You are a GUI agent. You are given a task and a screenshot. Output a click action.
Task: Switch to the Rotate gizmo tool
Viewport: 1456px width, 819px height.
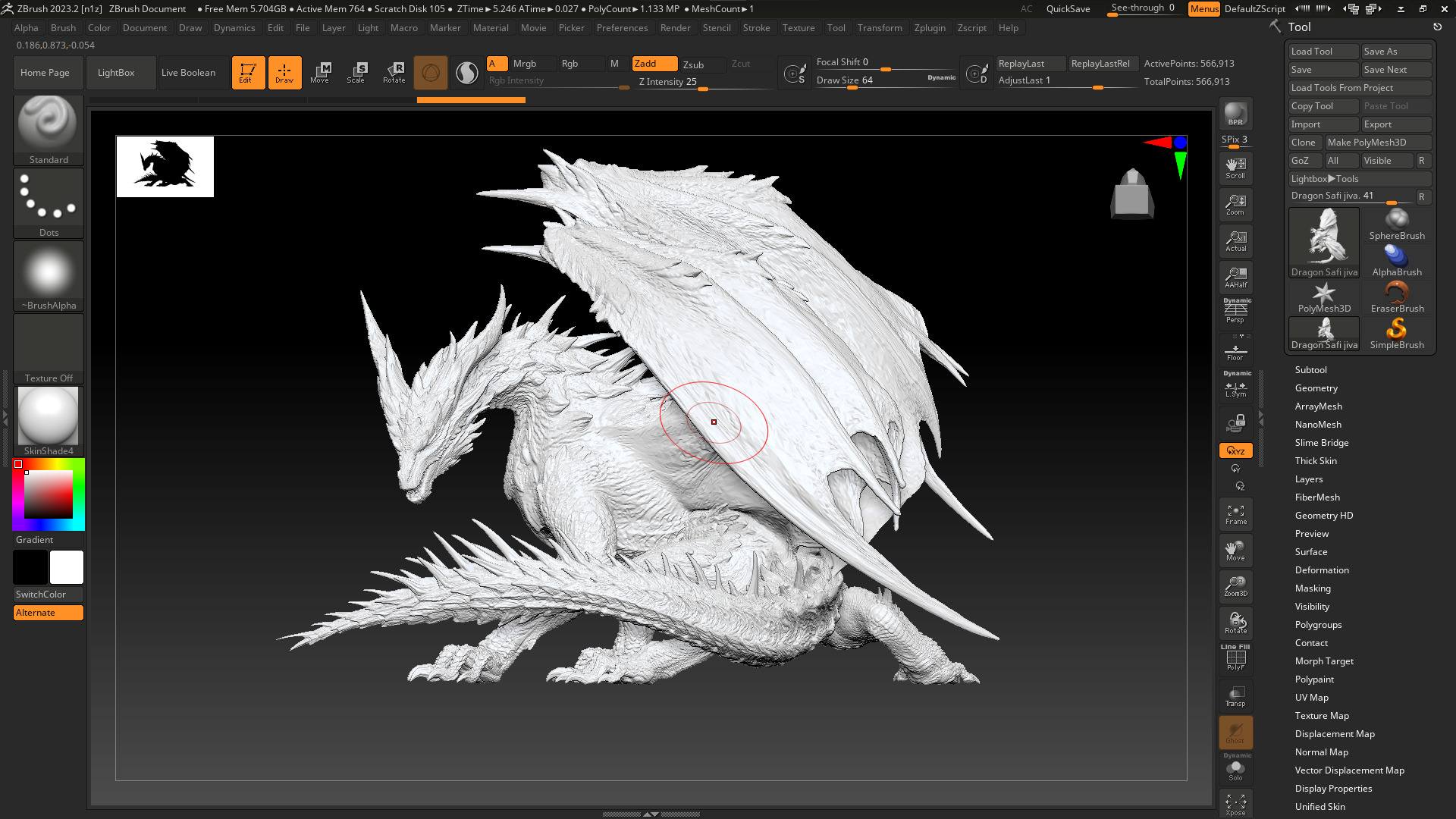(394, 73)
